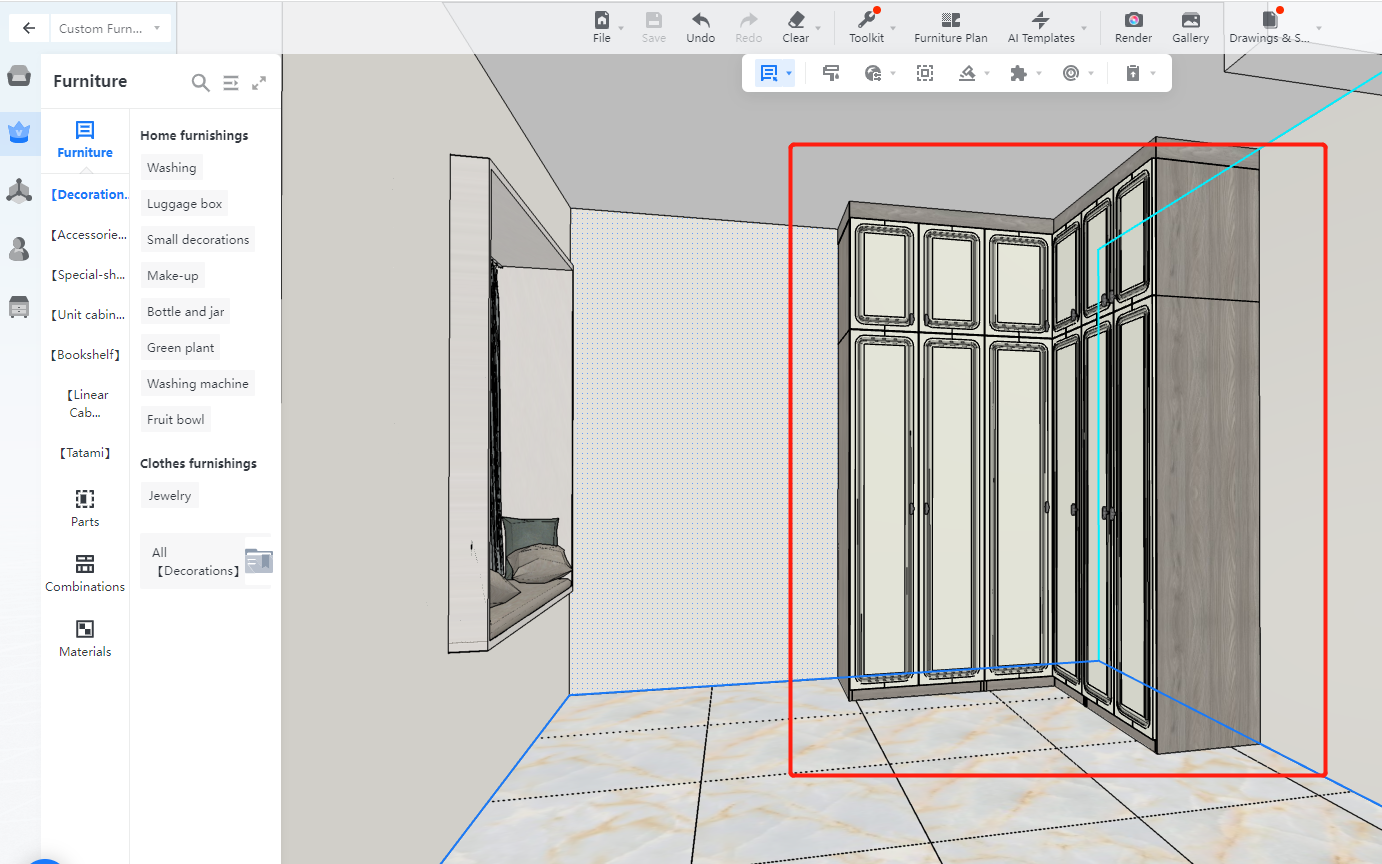Switch to the Materials tab
The height and width of the screenshot is (864, 1382).
pos(85,639)
